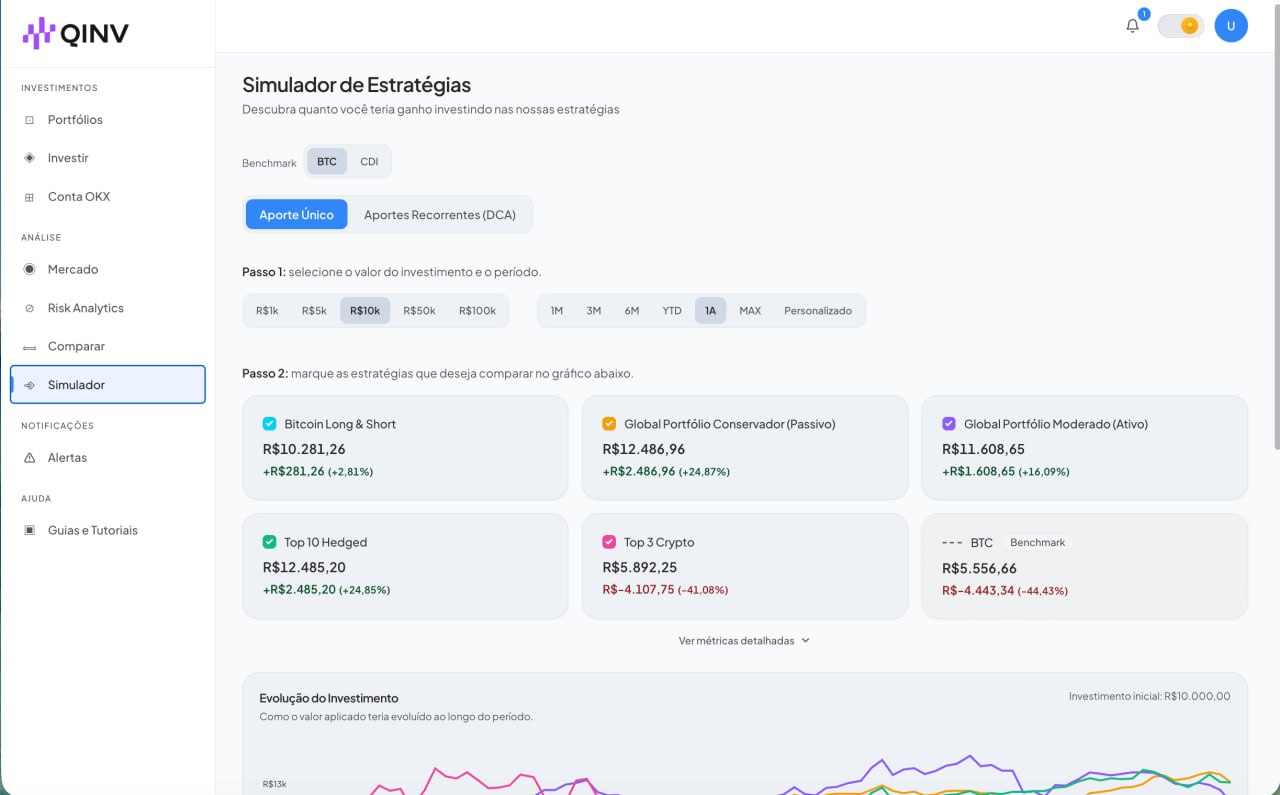The image size is (1280, 795).
Task: Click the Investir sidebar icon
Action: click(29, 158)
